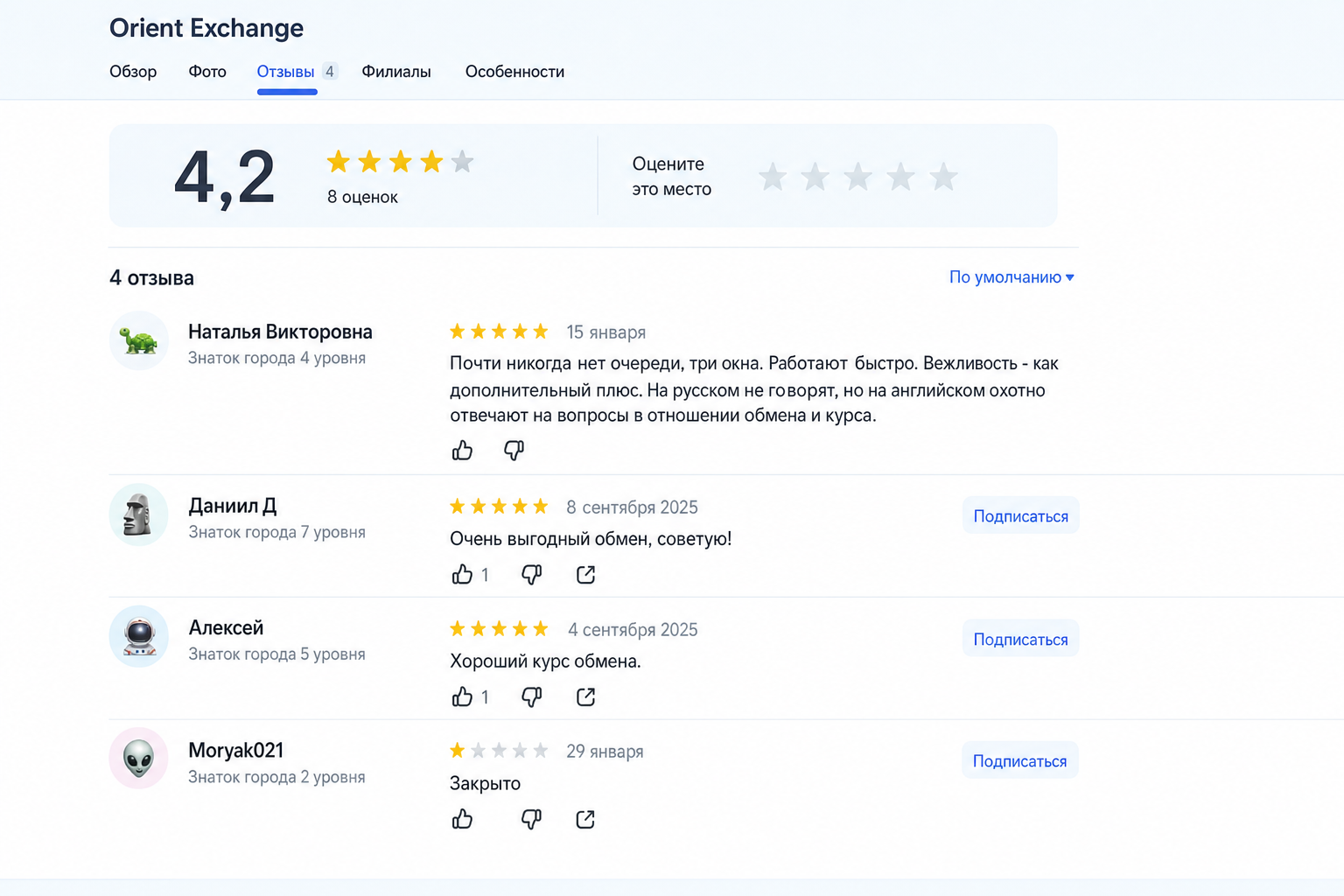This screenshot has height=896, width=1344.
Task: Open Наталья Викторовна's profile name link
Action: (280, 332)
